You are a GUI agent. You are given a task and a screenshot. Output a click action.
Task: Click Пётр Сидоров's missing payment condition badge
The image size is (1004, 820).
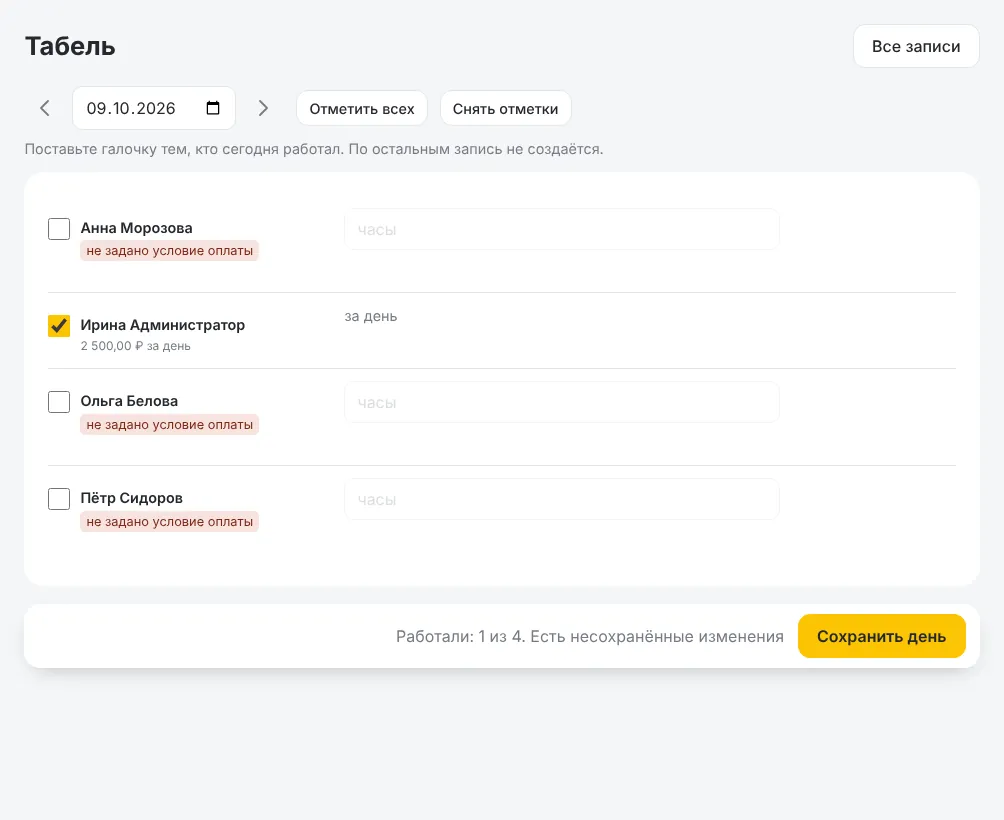[x=170, y=522]
